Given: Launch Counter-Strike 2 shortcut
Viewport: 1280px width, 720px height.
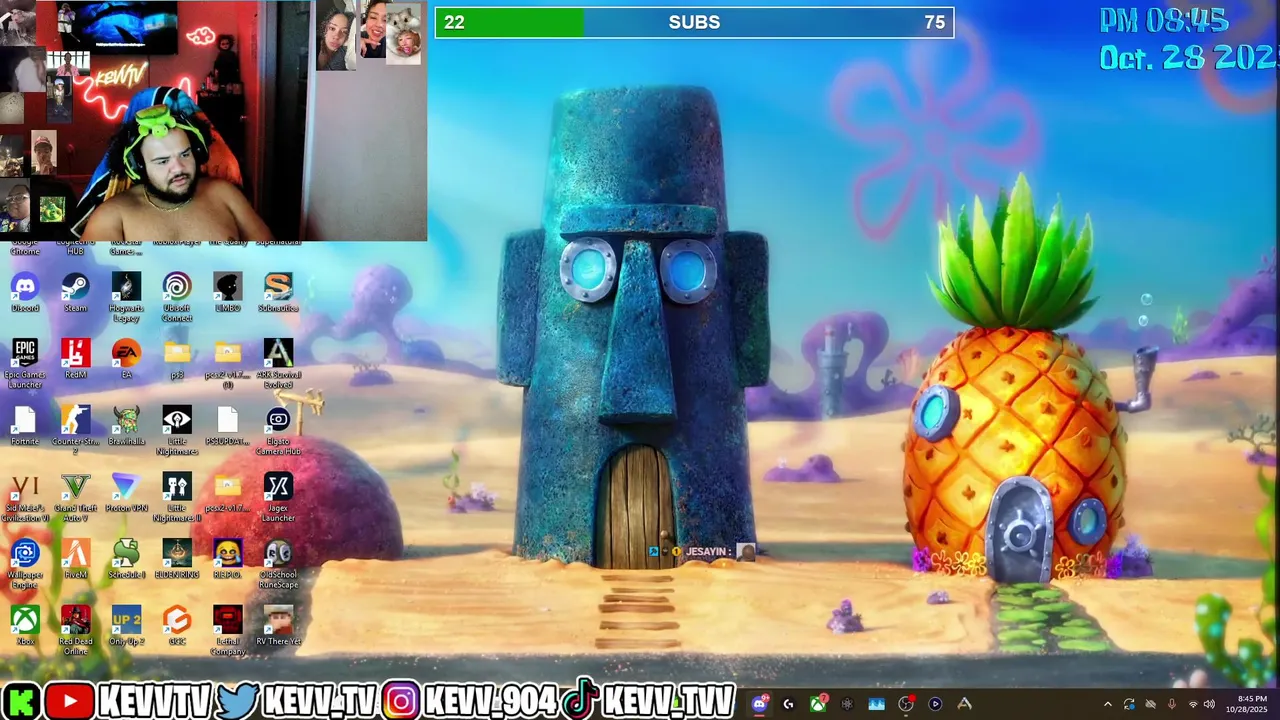Looking at the screenshot, I should click(75, 431).
